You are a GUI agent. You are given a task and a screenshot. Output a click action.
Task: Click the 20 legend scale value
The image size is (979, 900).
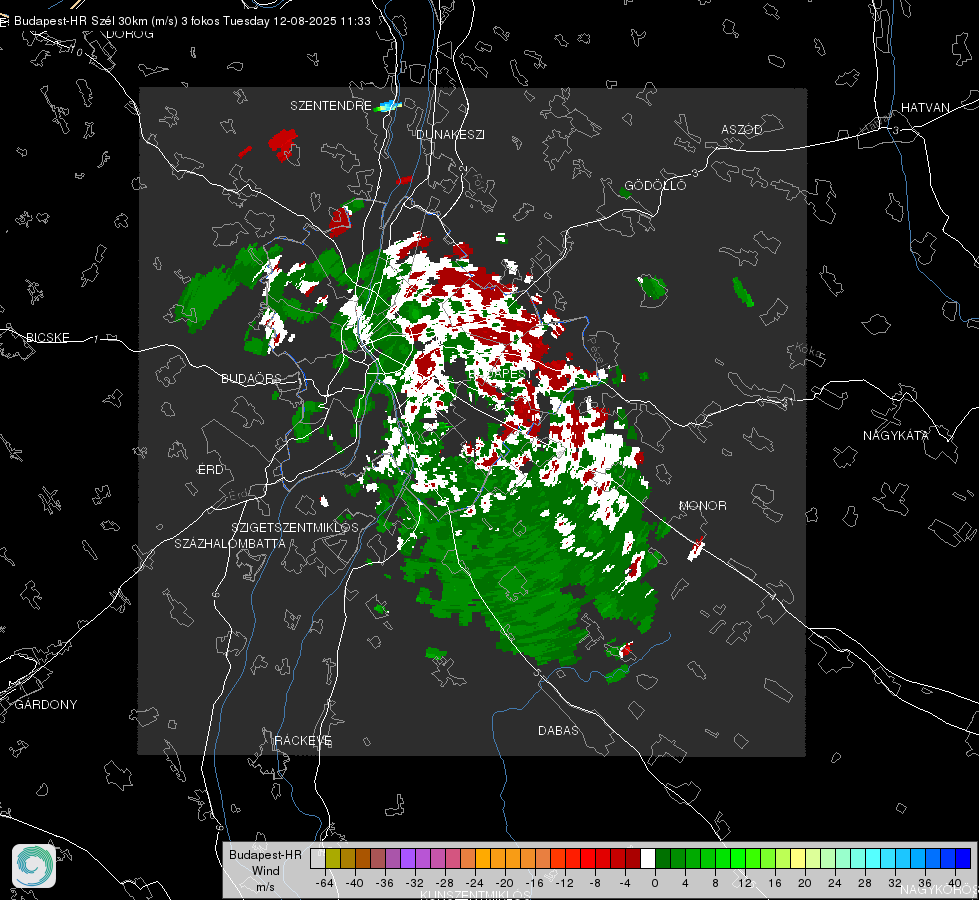[804, 883]
